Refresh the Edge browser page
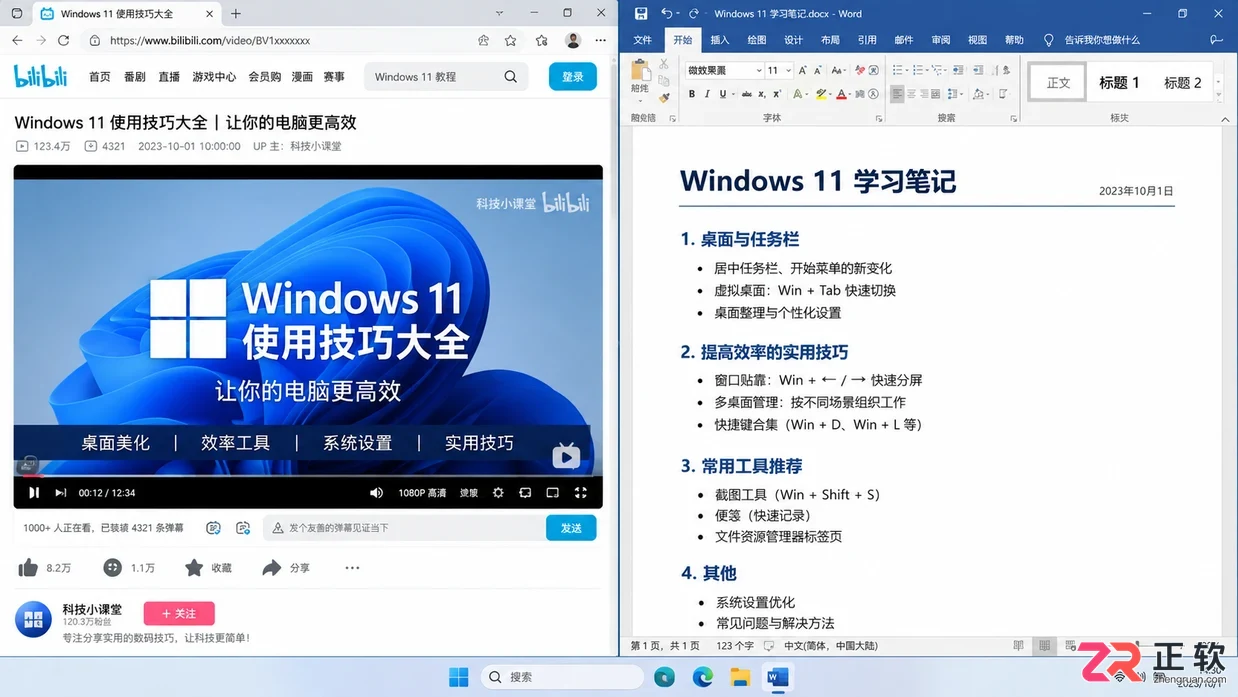This screenshot has height=697, width=1238. pyautogui.click(x=64, y=40)
